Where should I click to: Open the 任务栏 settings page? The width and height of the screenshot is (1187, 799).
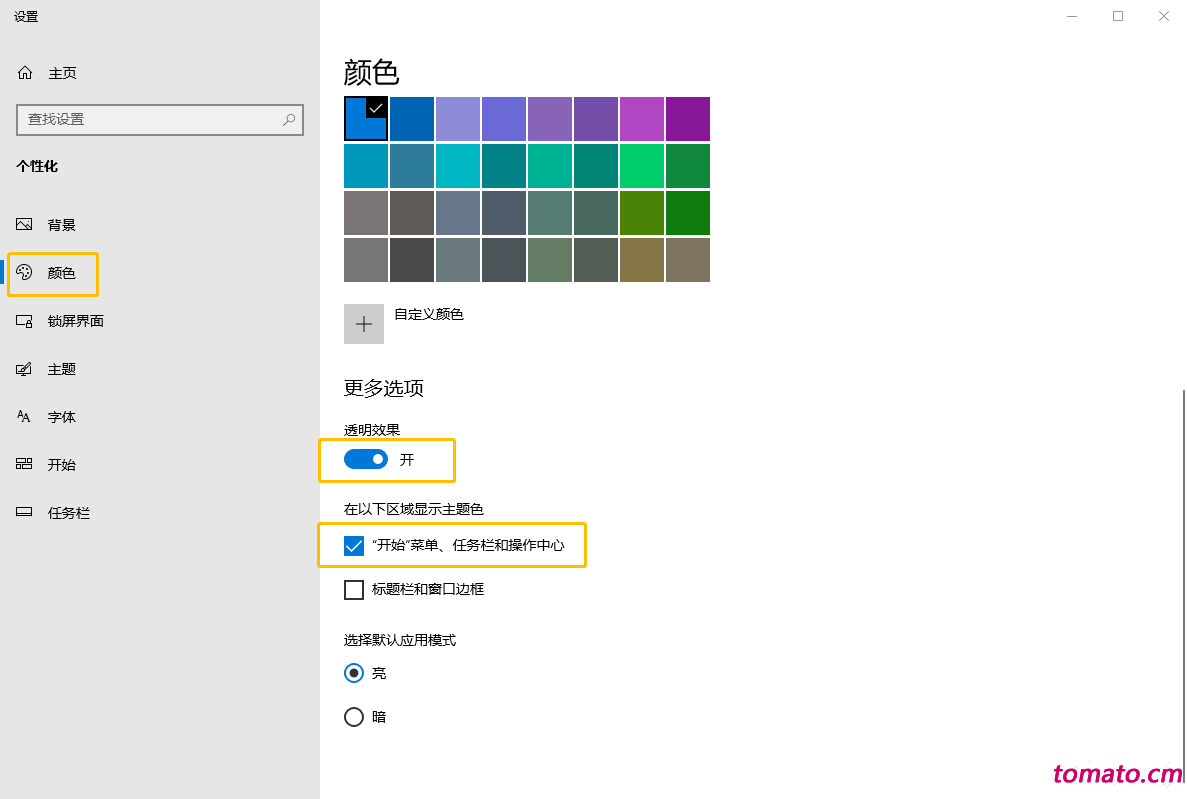point(68,513)
